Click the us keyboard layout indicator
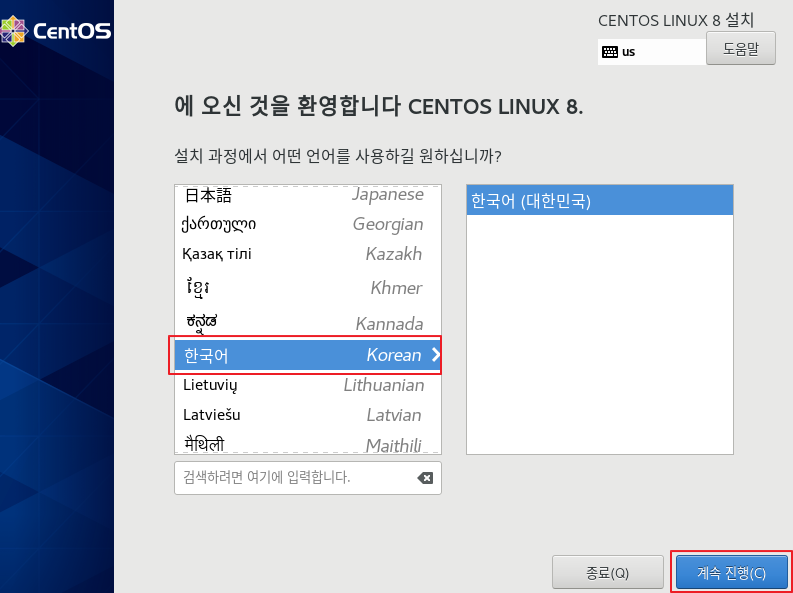Screen dimensions: 793x593 point(651,52)
